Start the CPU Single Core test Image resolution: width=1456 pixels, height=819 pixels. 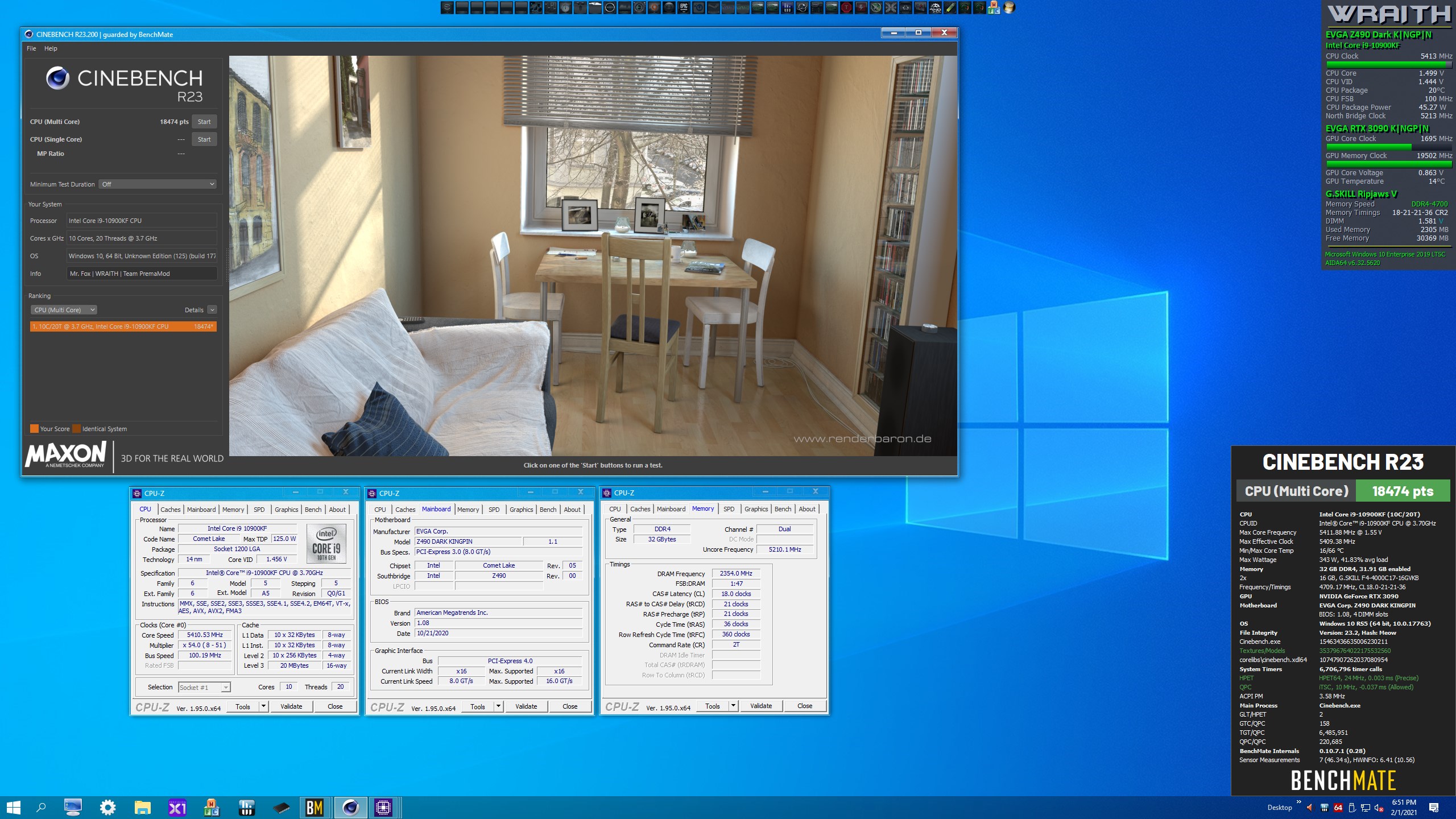tap(204, 139)
